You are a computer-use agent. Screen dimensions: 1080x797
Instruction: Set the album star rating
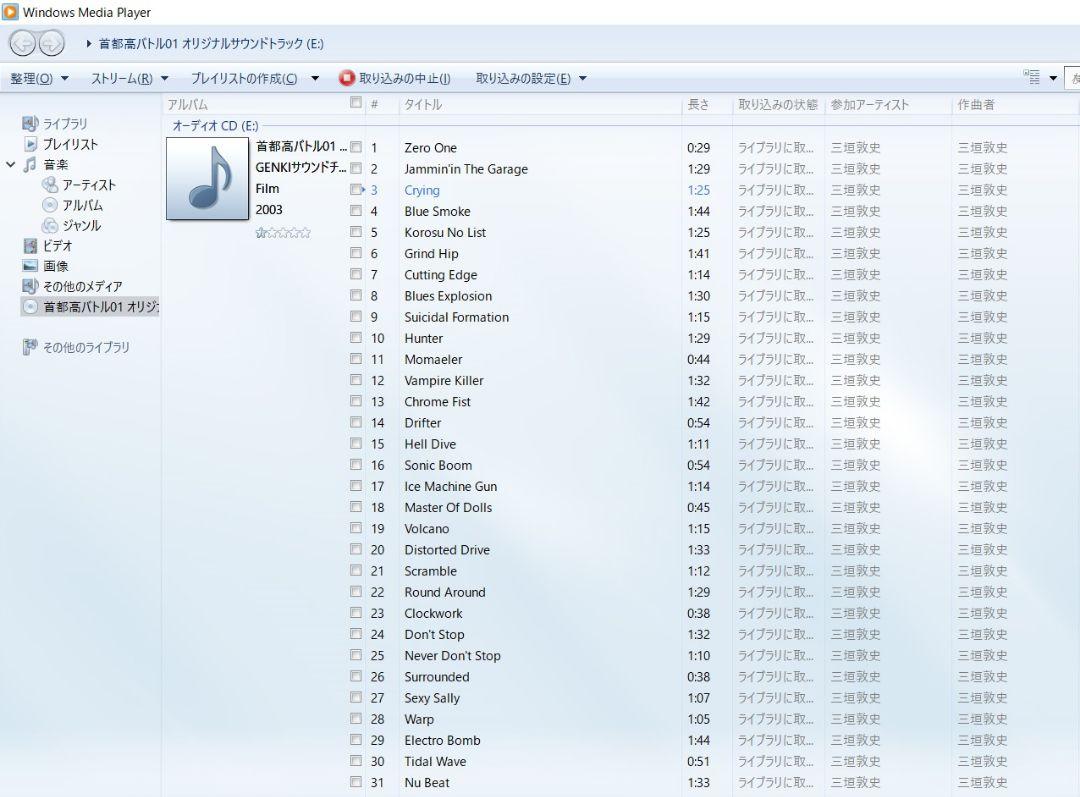[283, 233]
